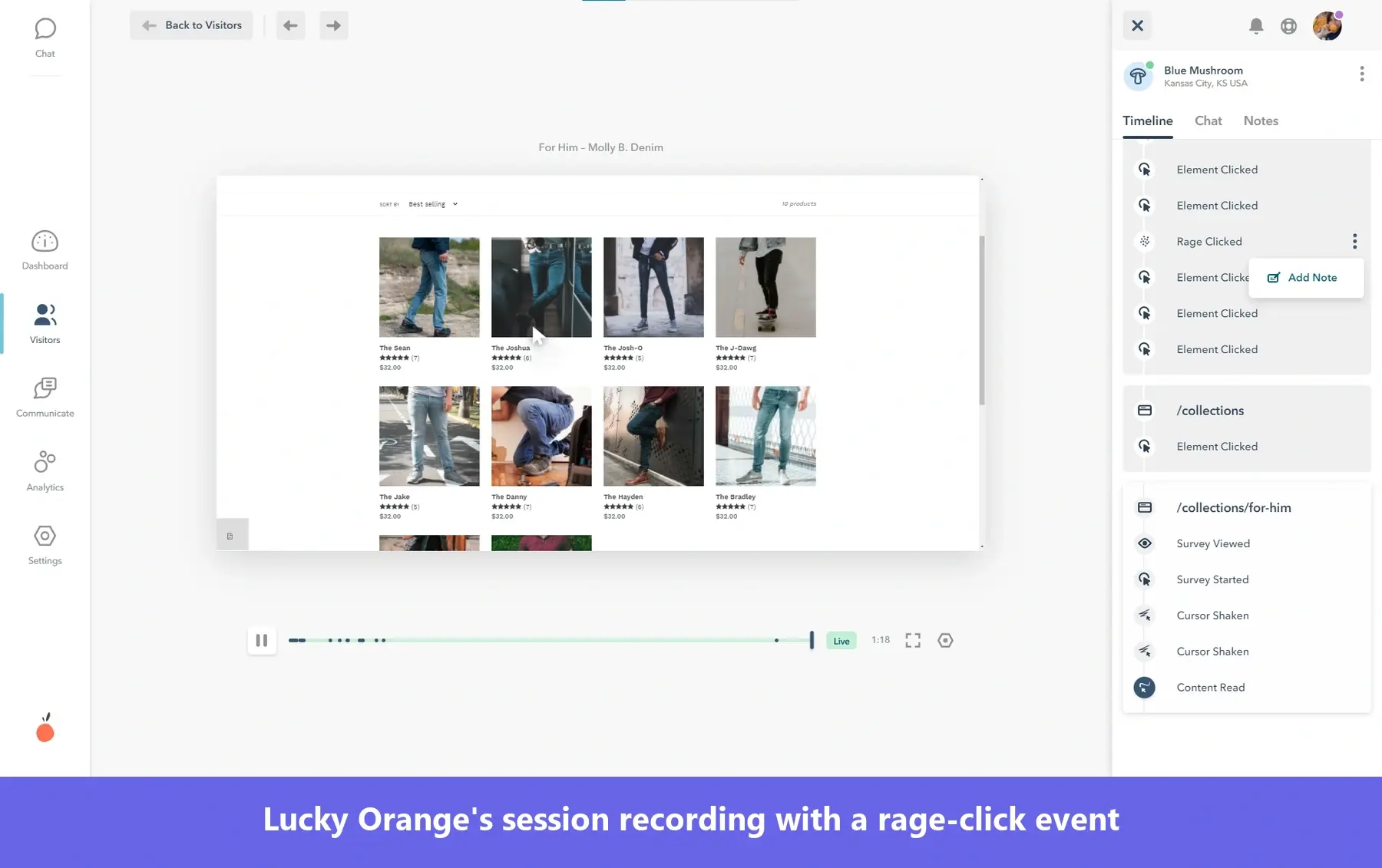Viewport: 1382px width, 868px height.
Task: Select the Element Clicked event under /collections
Action: click(1217, 447)
